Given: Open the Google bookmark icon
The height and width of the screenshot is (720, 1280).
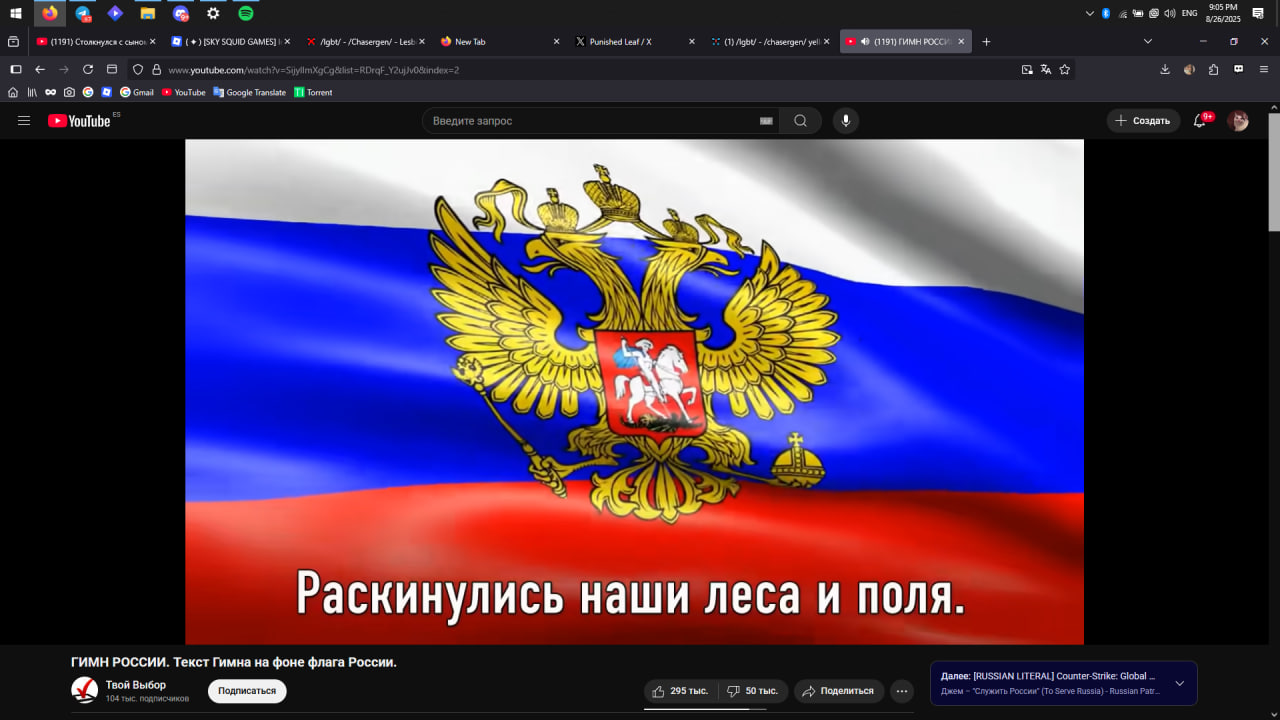Looking at the screenshot, I should tap(88, 92).
